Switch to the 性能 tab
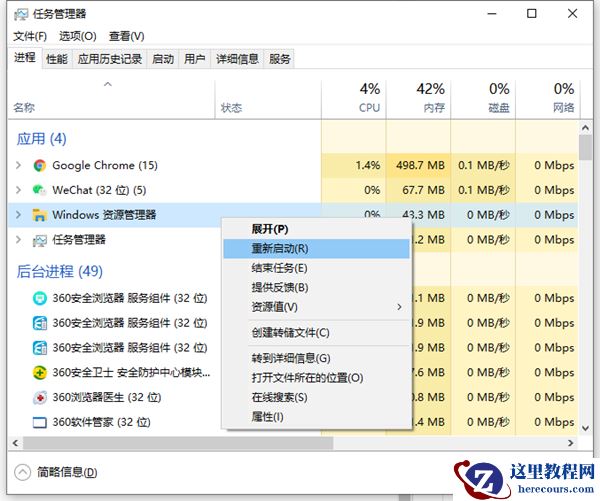Image resolution: width=600 pixels, height=501 pixels. click(57, 59)
